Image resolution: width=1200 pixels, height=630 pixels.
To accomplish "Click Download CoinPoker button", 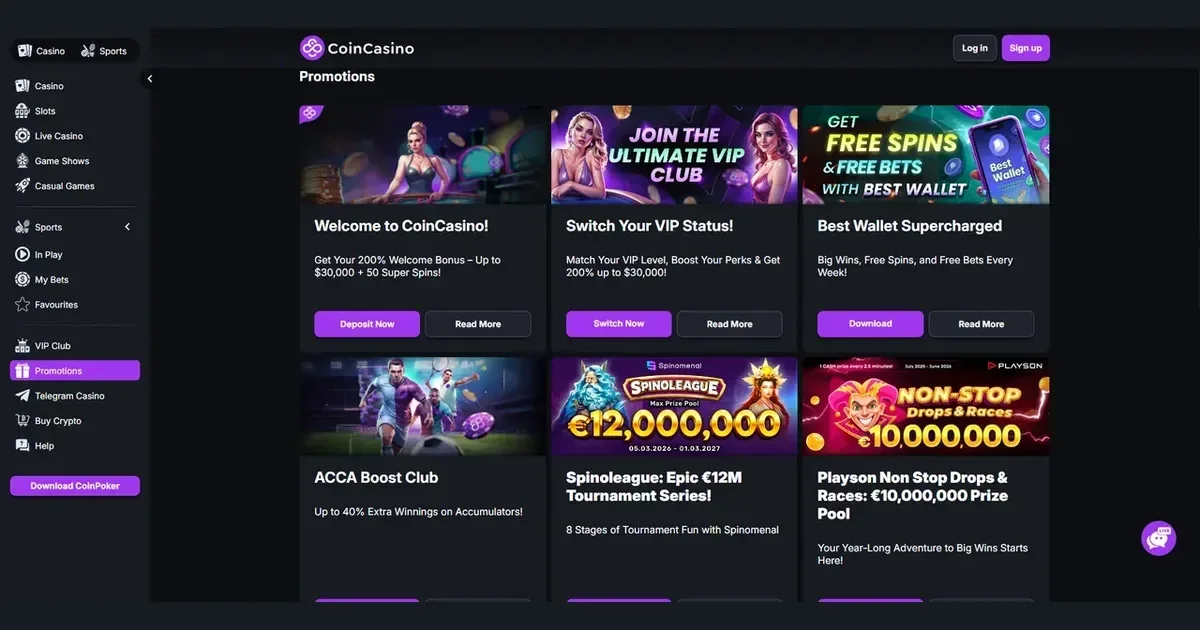I will 75,486.
